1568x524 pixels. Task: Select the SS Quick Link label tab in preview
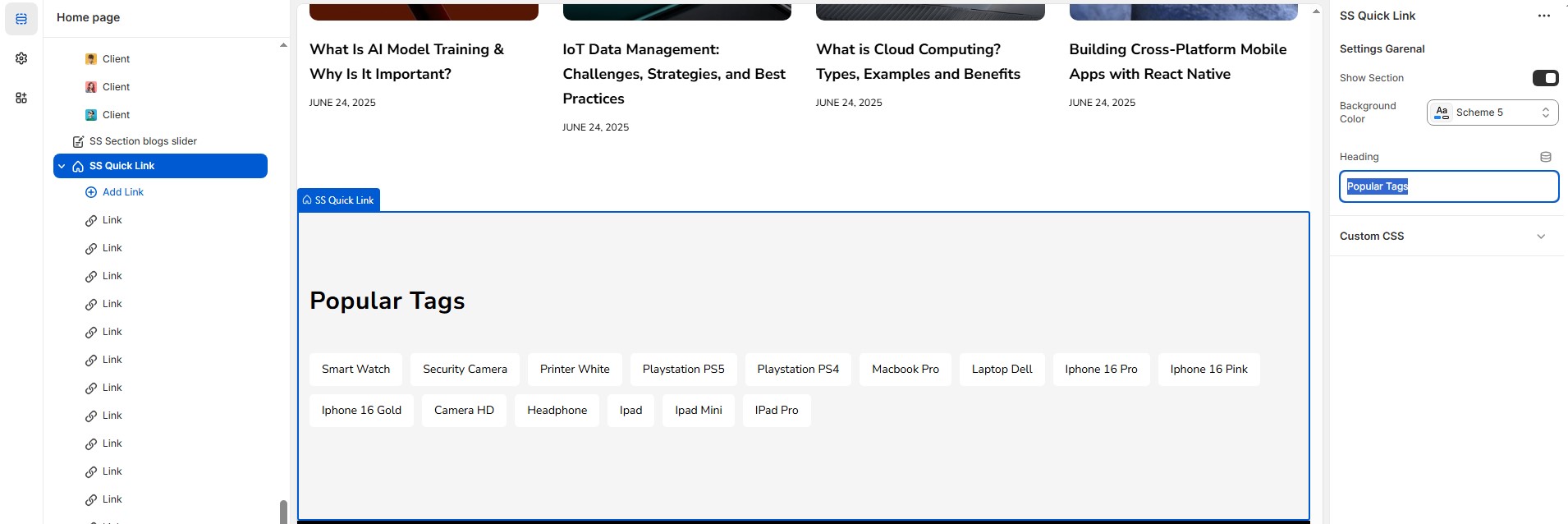(338, 200)
